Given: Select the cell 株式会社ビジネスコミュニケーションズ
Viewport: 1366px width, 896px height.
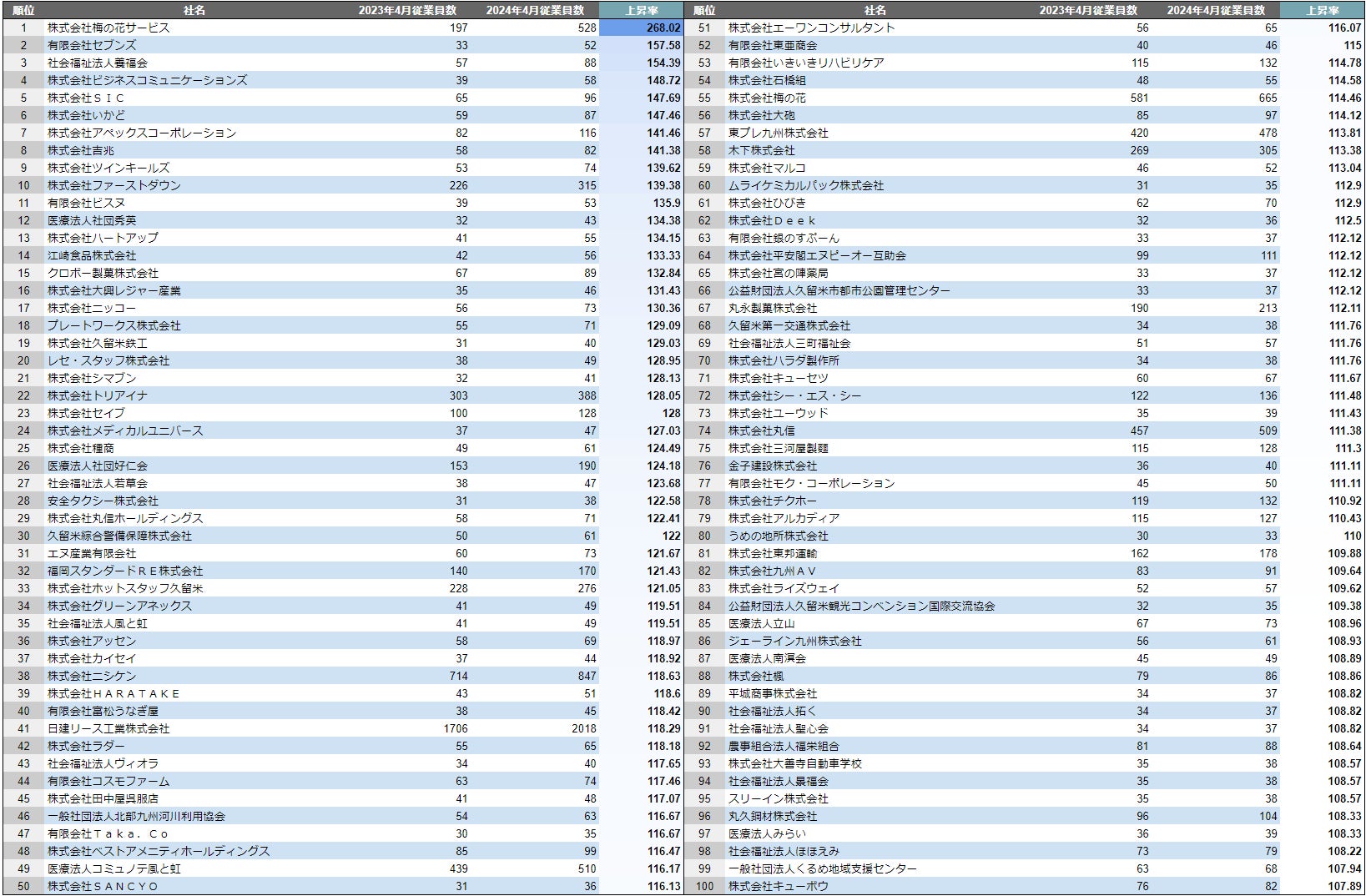Looking at the screenshot, I should (148, 80).
